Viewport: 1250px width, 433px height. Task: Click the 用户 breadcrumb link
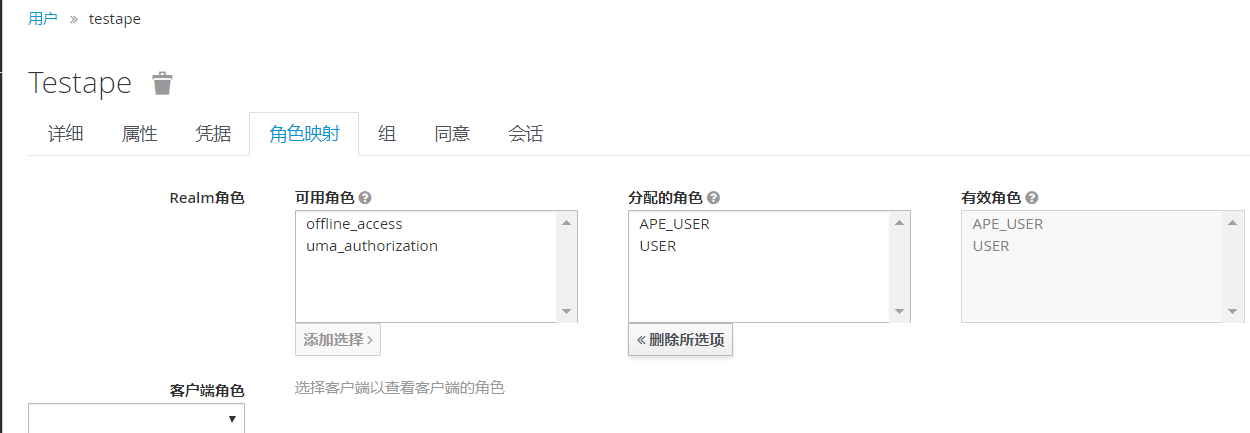(43, 19)
